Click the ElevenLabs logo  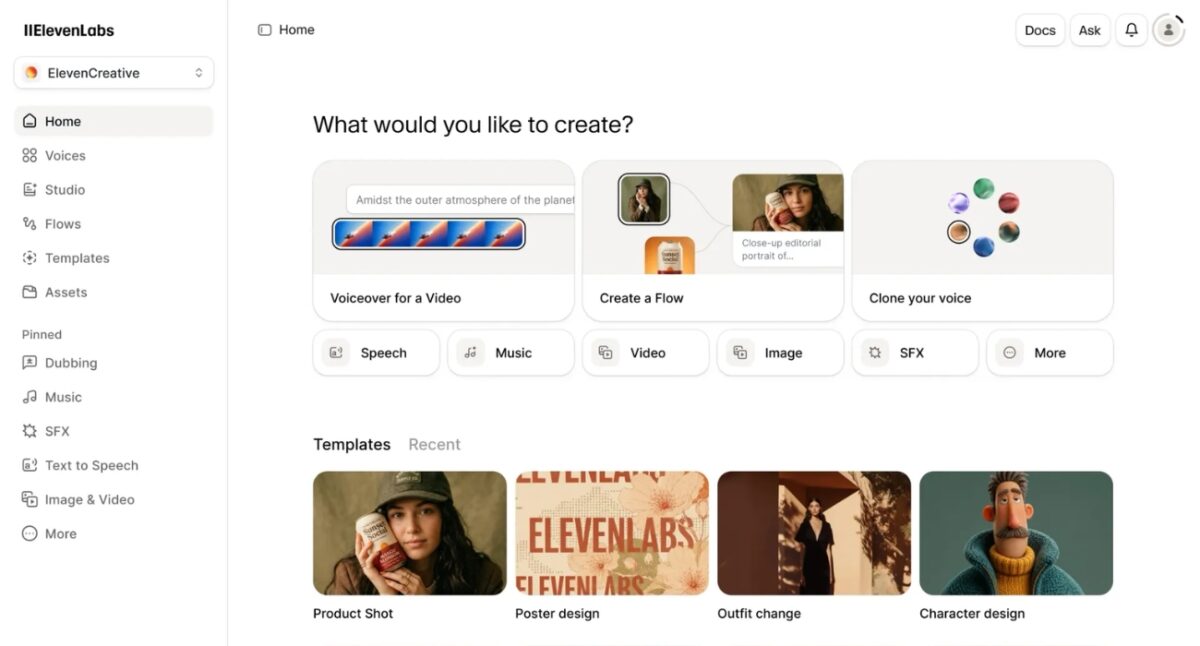click(x=69, y=30)
